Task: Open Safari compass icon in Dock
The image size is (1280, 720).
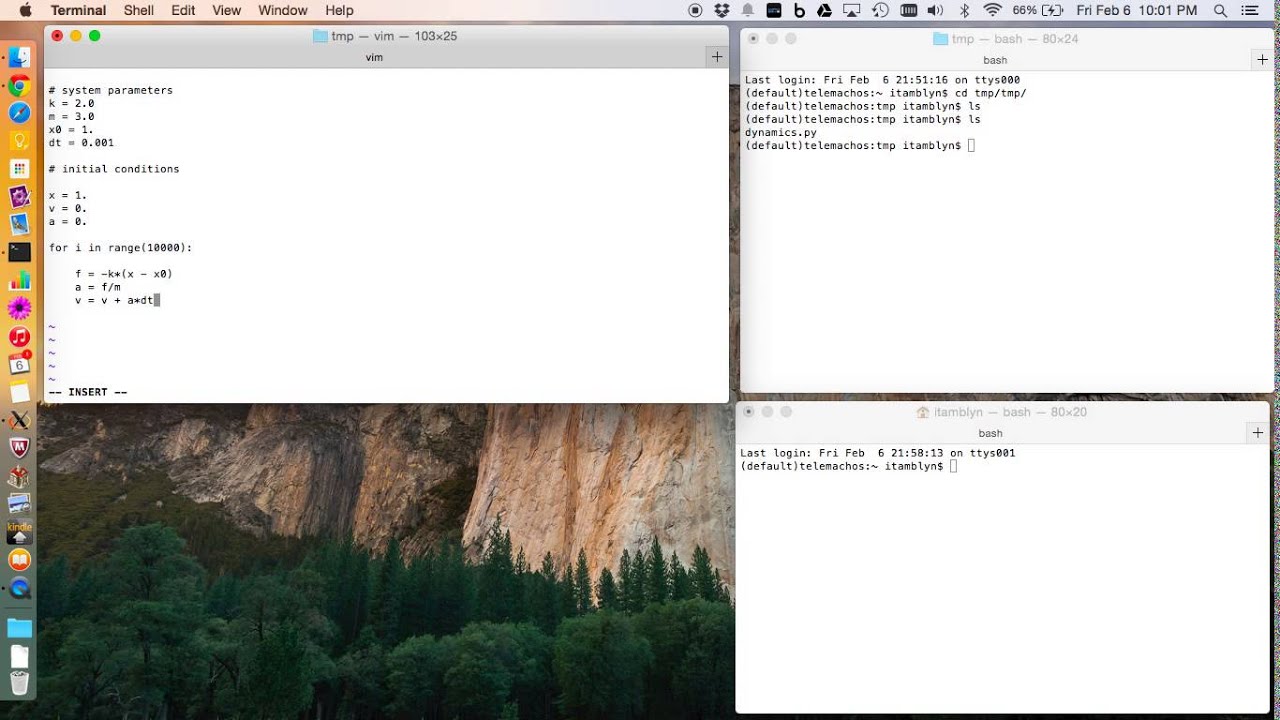Action: pos(19,113)
